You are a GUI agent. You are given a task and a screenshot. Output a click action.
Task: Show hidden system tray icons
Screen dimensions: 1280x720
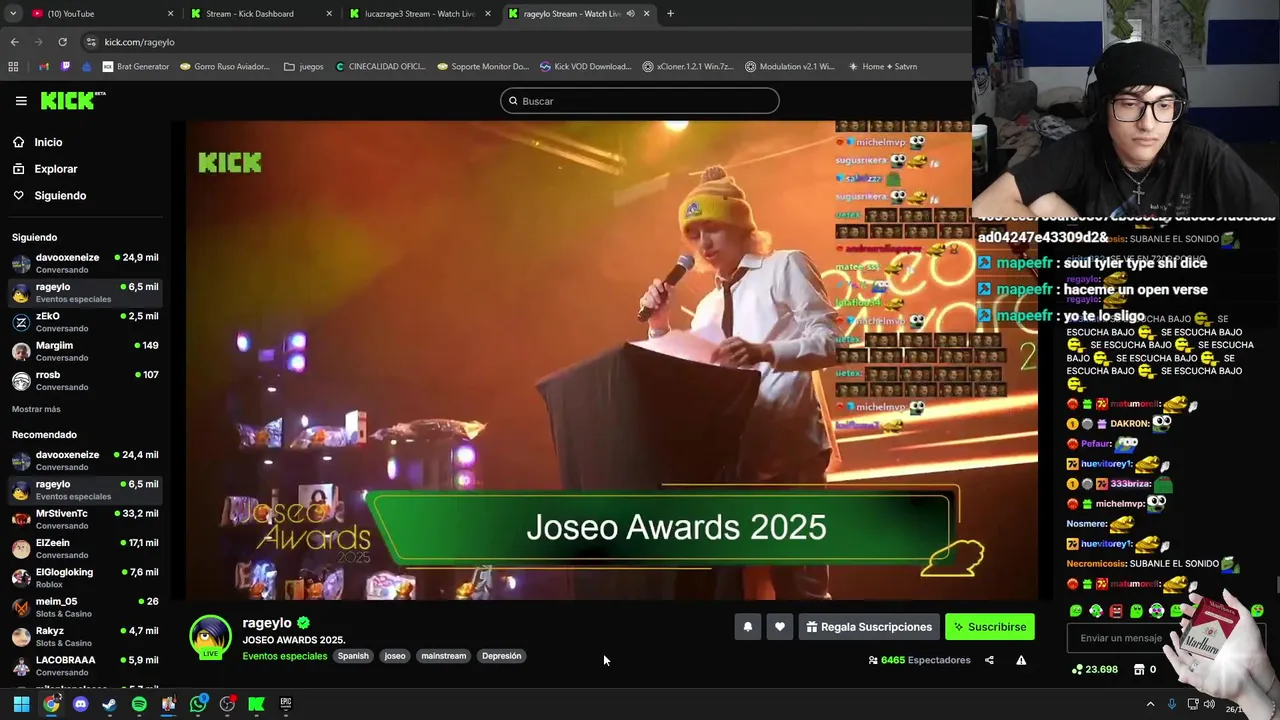pos(1150,704)
